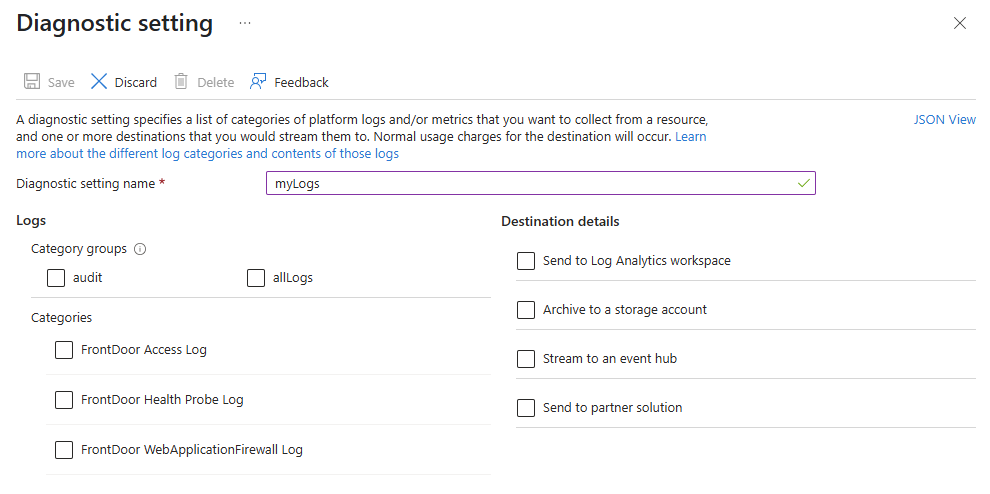Open the Learn more about log categories link
Viewport: 990px width, 494px height.
click(207, 154)
